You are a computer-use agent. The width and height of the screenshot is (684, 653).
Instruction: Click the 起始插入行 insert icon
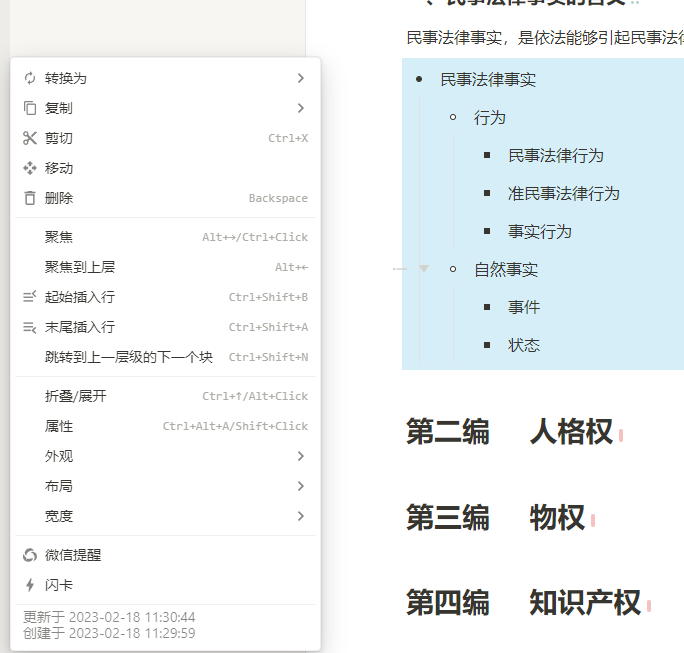tap(30, 297)
